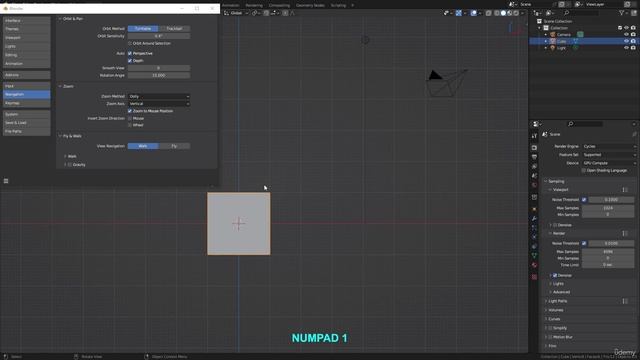The height and width of the screenshot is (360, 640).
Task: Open the Object Constraints properties tab
Action: (x=534, y=247)
